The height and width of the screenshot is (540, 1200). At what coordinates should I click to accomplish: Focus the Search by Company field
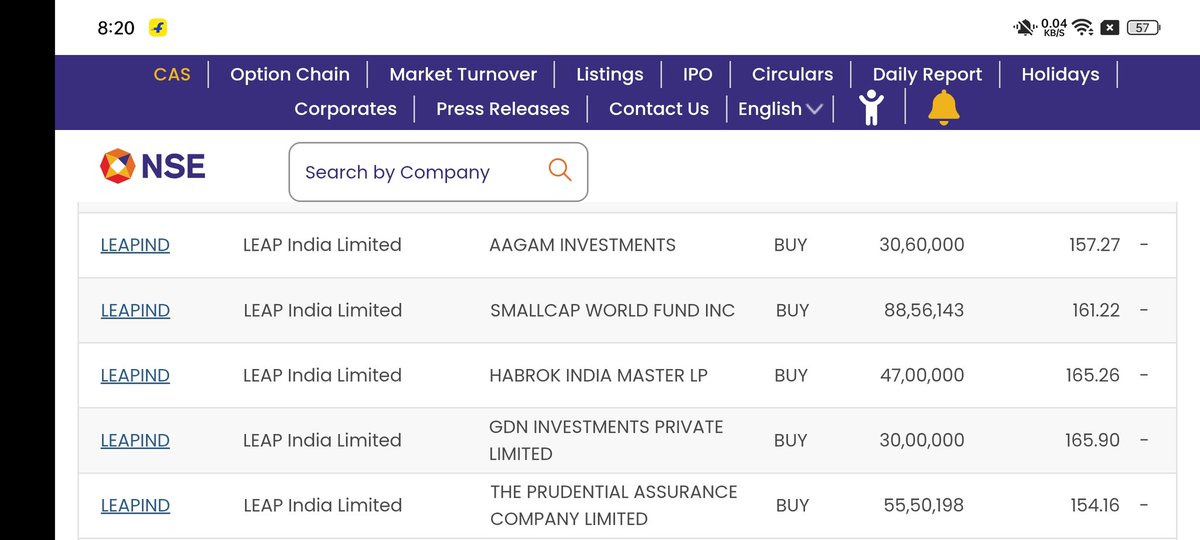pos(438,172)
